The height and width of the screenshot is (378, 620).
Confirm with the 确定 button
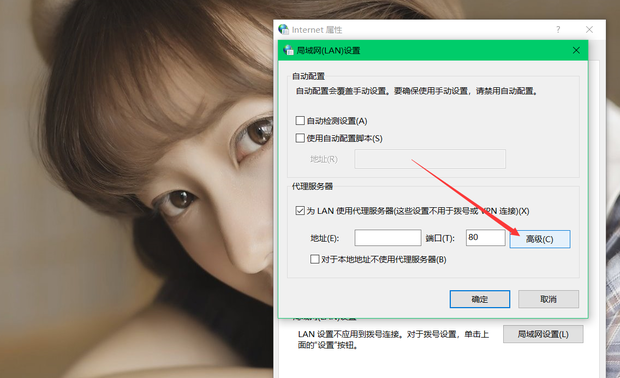[x=480, y=299]
